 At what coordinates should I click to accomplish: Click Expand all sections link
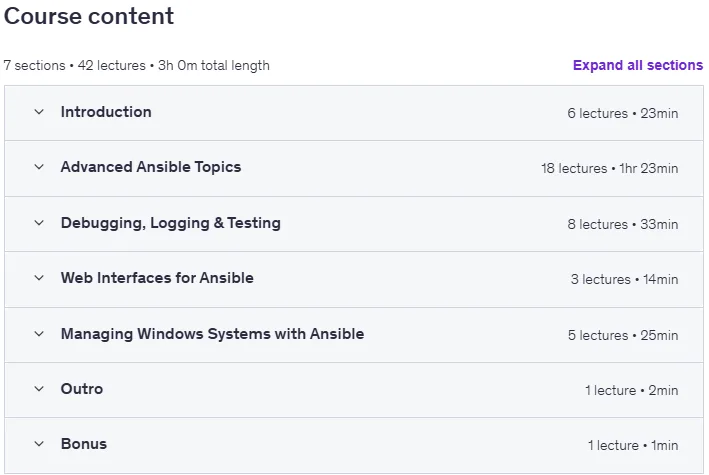pos(638,65)
